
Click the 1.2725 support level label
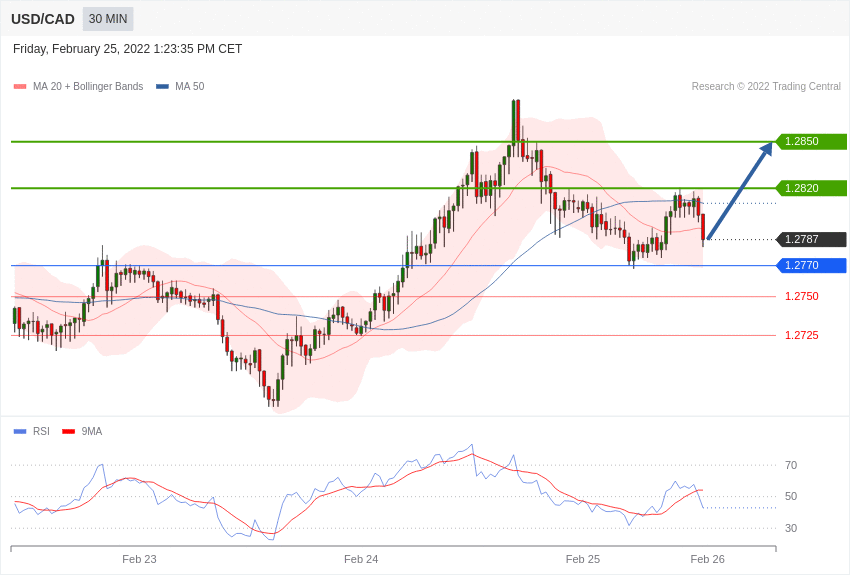click(x=802, y=335)
